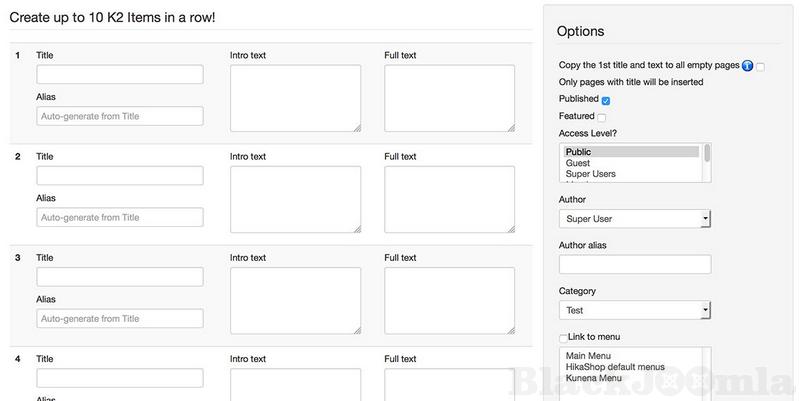Focus the Title field of item 1
Image resolution: width=800 pixels, height=401 pixels.
click(x=120, y=75)
